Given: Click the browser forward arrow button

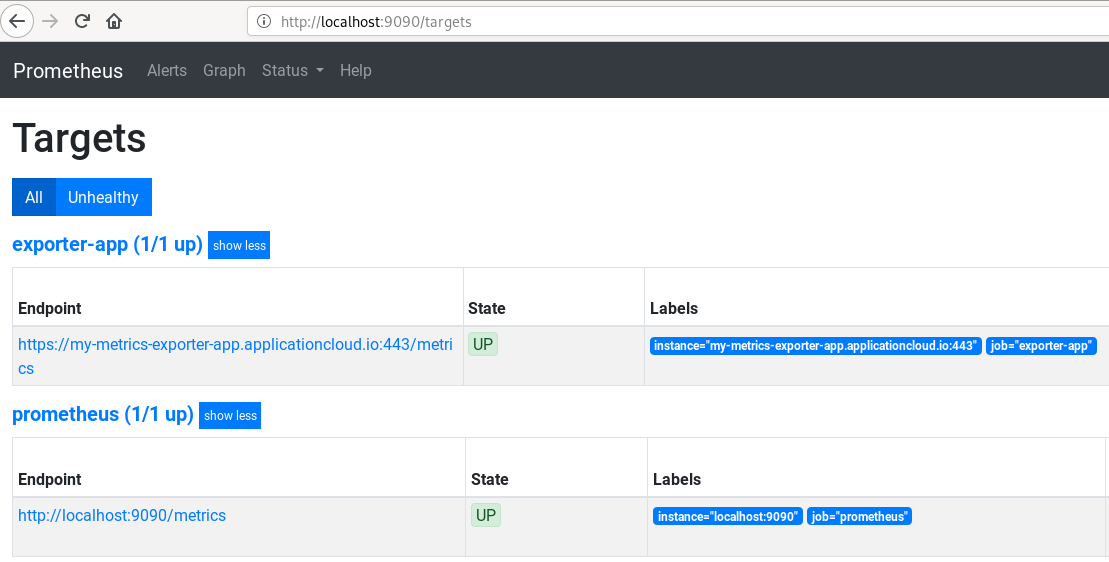Looking at the screenshot, I should (50, 21).
